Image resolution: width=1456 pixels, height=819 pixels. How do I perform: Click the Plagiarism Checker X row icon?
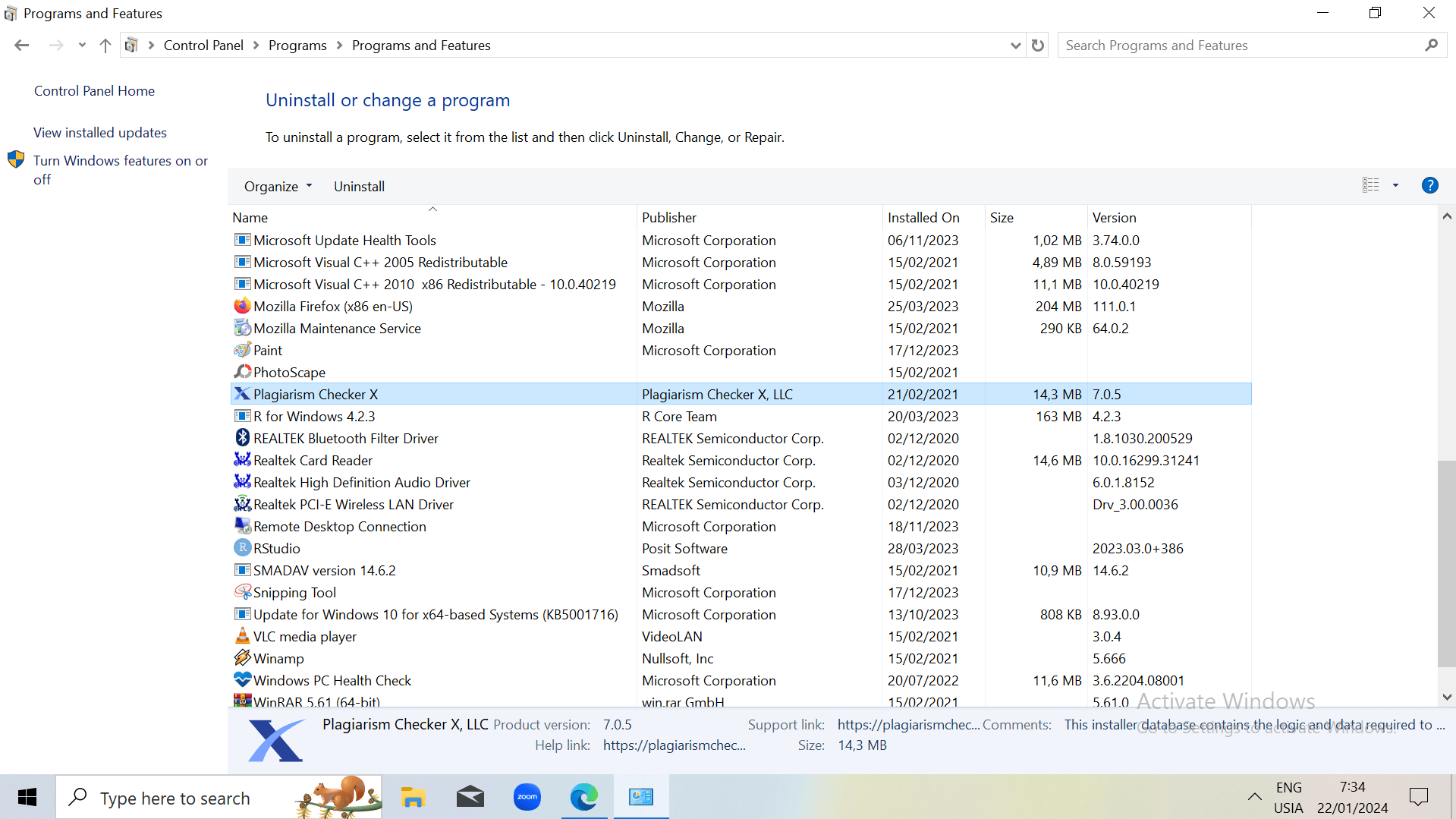242,394
